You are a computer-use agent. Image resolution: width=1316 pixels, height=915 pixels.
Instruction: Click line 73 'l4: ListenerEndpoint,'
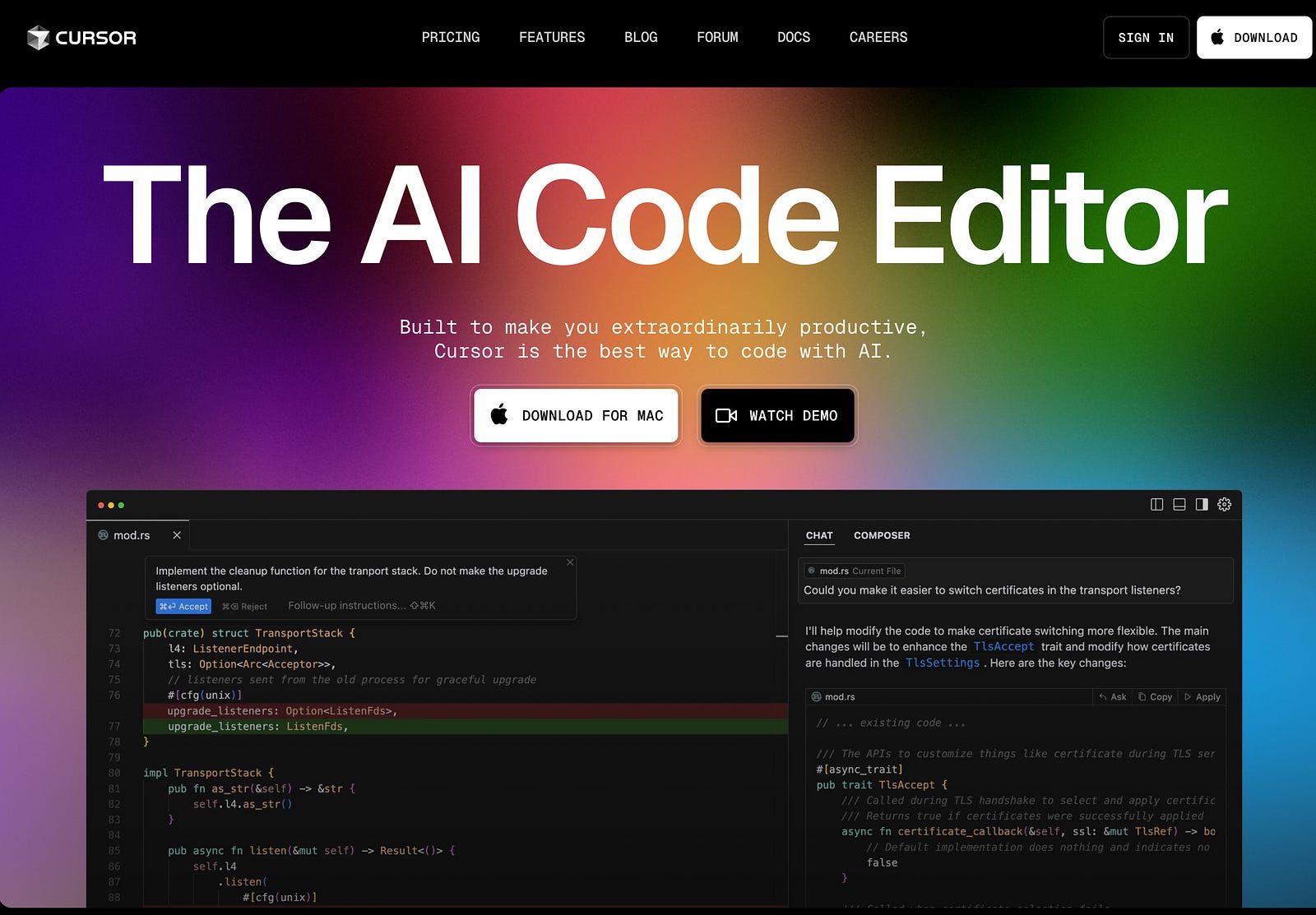click(234, 649)
